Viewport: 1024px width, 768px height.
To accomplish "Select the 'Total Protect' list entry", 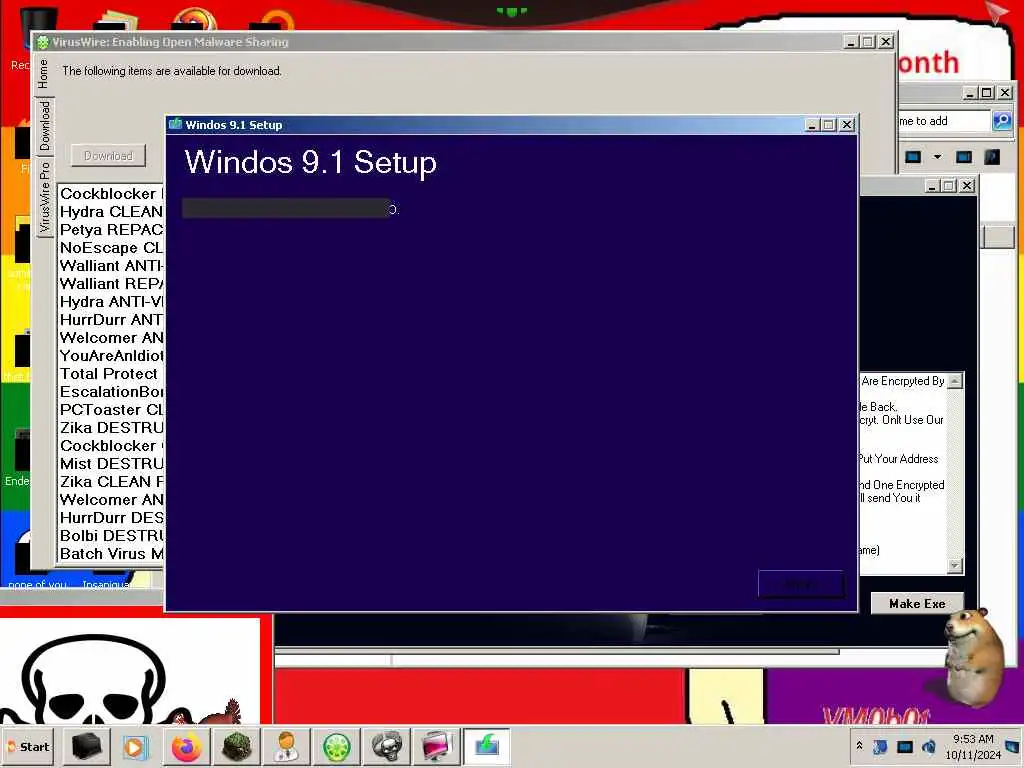I will [111, 374].
